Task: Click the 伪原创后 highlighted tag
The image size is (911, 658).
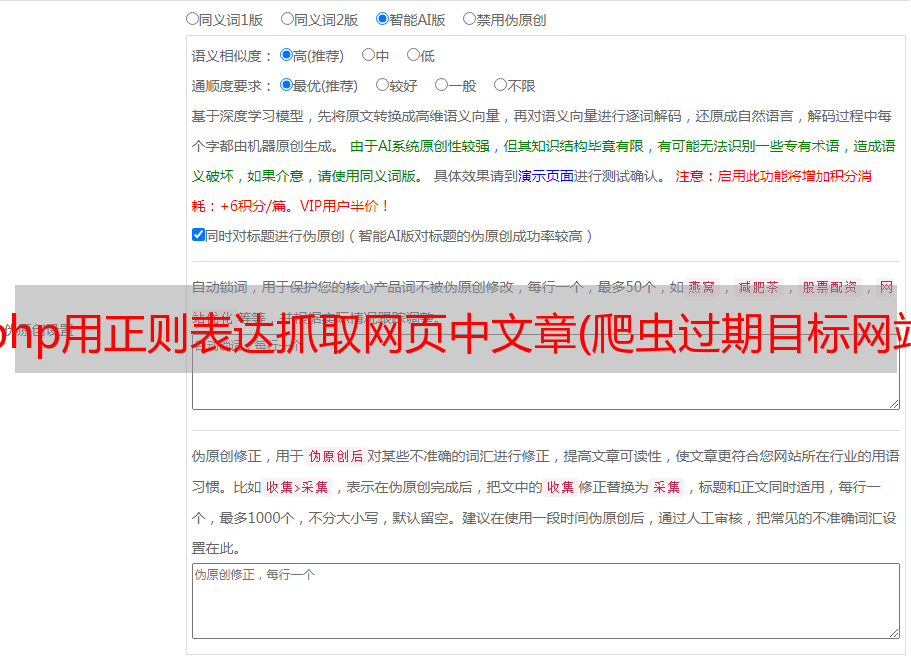Action: pyautogui.click(x=336, y=456)
